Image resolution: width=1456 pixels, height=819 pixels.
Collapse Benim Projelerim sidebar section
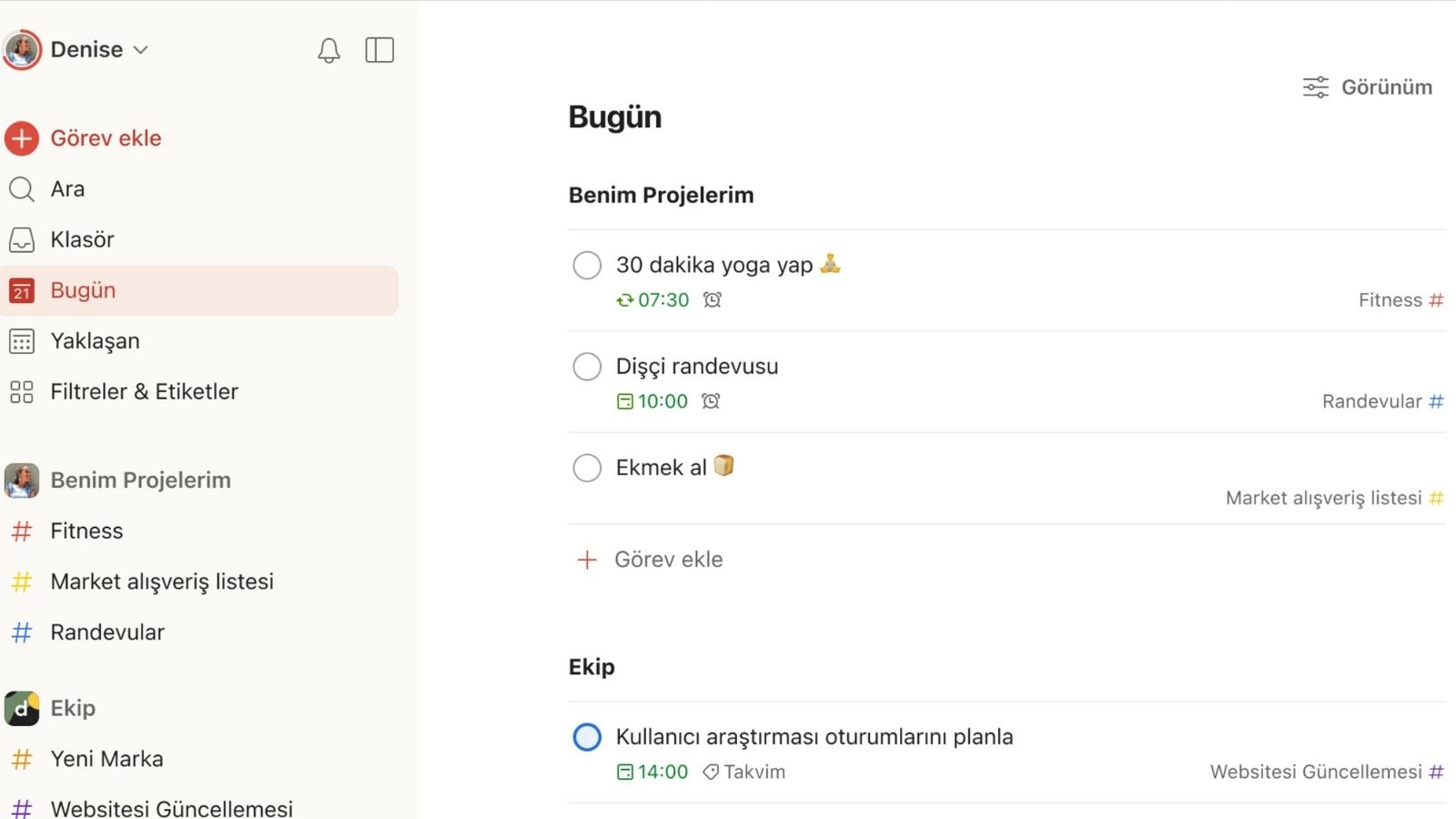[140, 480]
